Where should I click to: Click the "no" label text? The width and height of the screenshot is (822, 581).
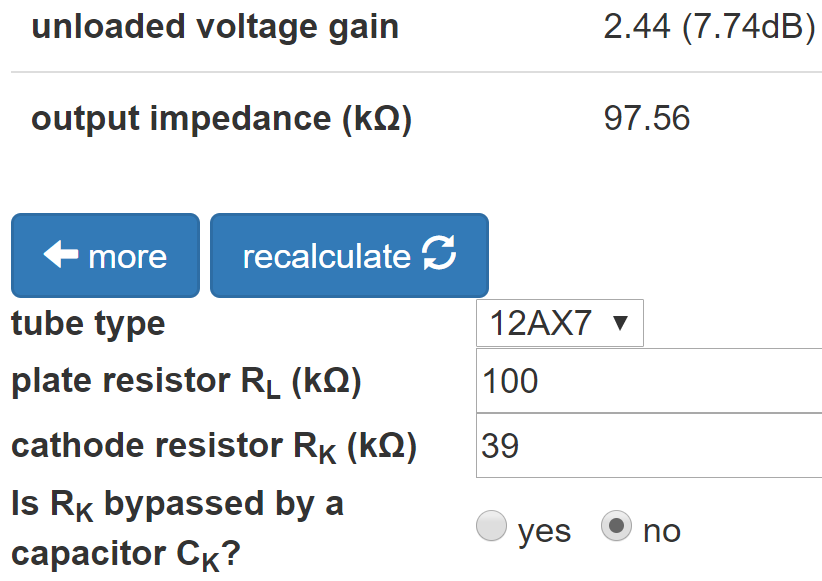coord(662,532)
